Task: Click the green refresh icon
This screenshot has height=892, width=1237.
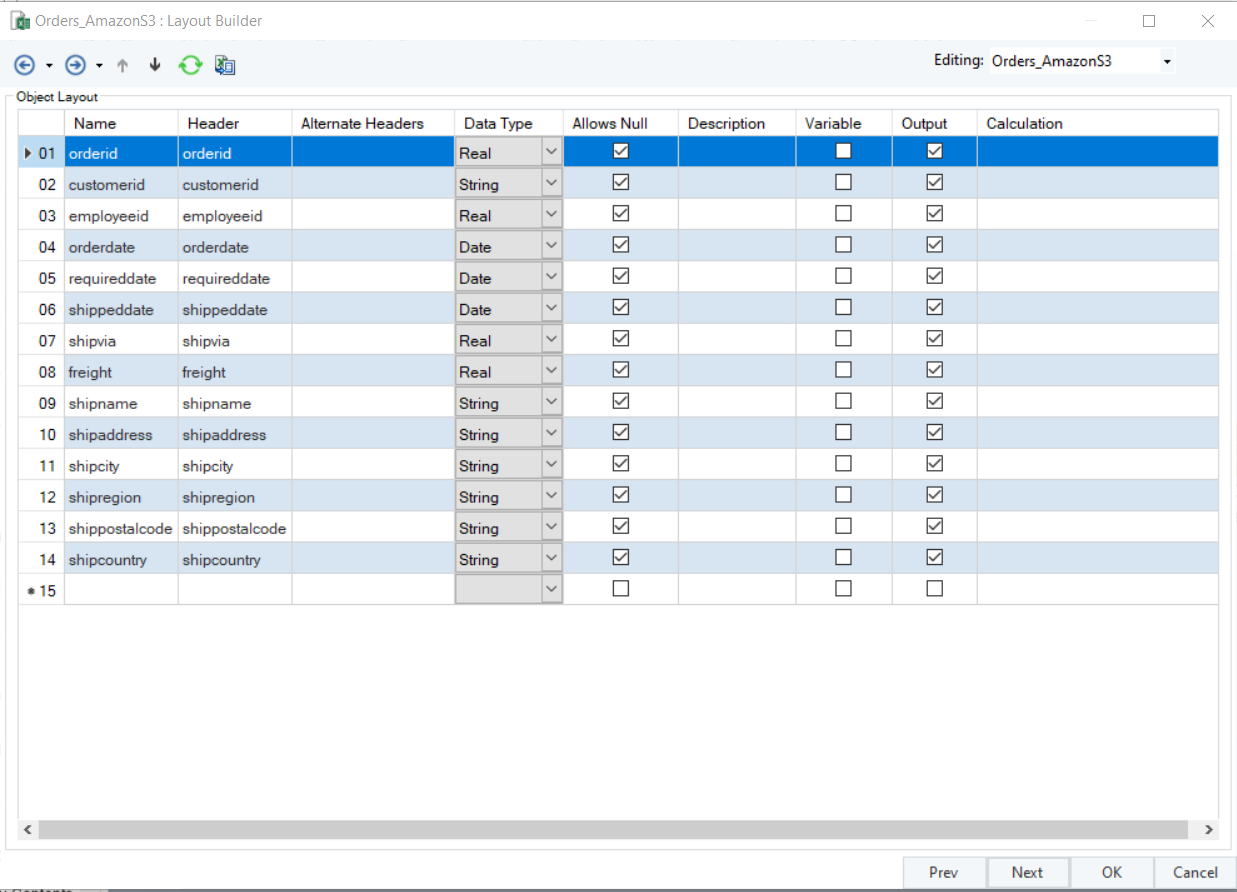Action: 190,65
